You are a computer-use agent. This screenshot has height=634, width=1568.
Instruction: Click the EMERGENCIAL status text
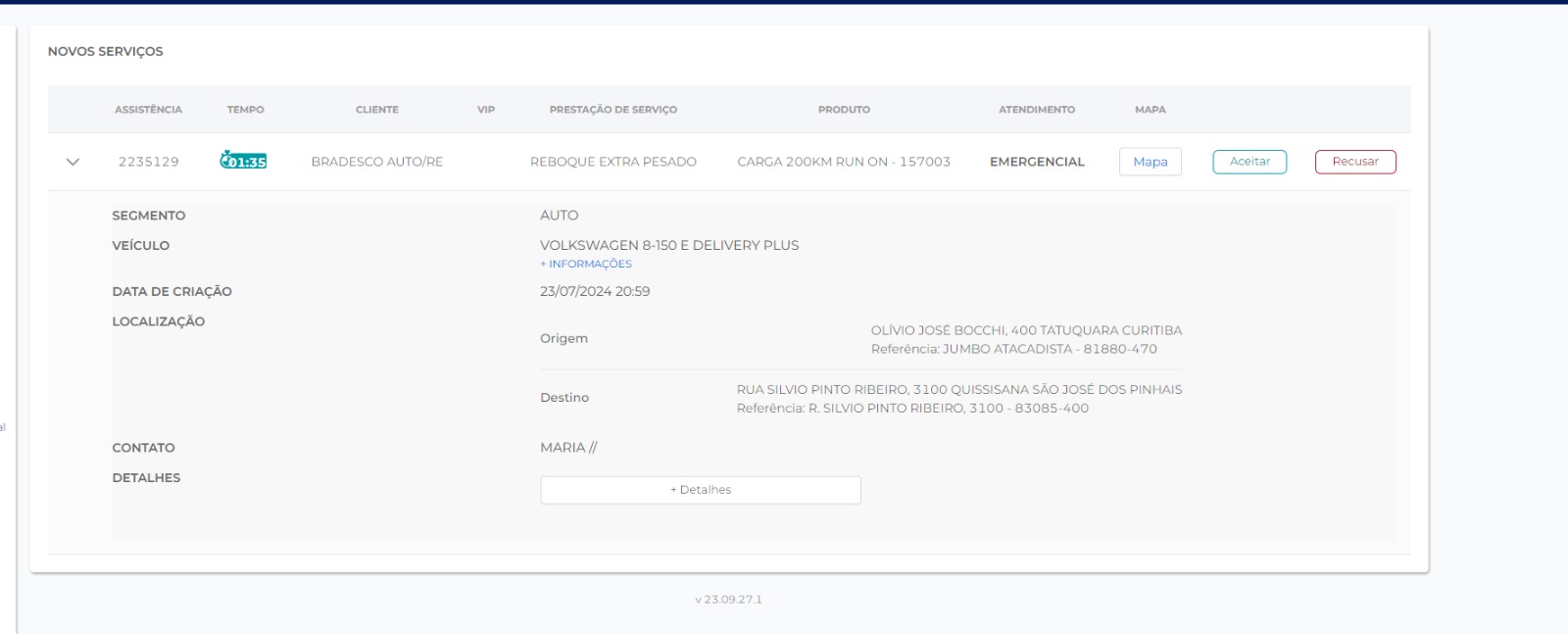1037,162
